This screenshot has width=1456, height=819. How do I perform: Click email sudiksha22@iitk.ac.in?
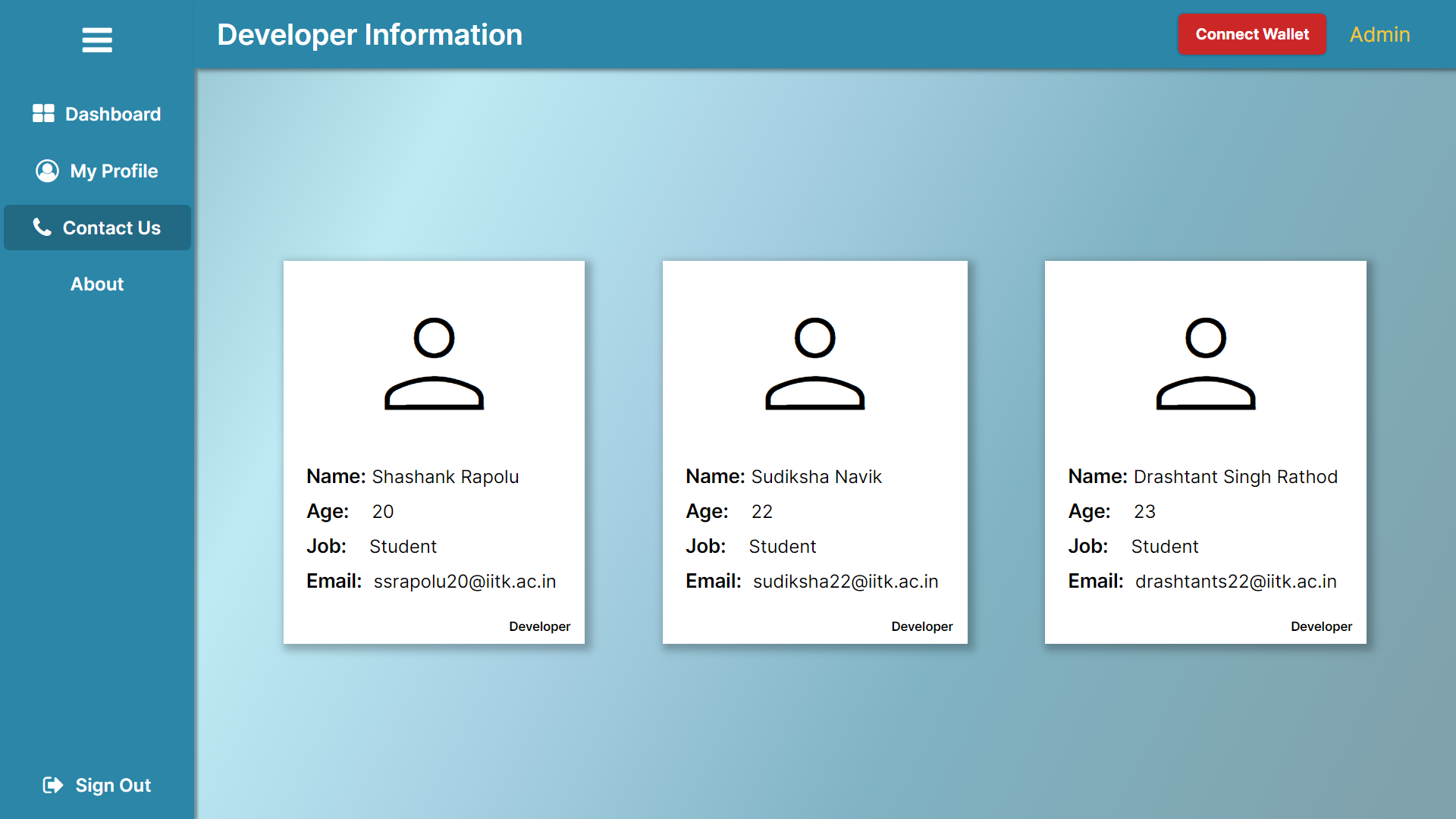pyautogui.click(x=845, y=582)
